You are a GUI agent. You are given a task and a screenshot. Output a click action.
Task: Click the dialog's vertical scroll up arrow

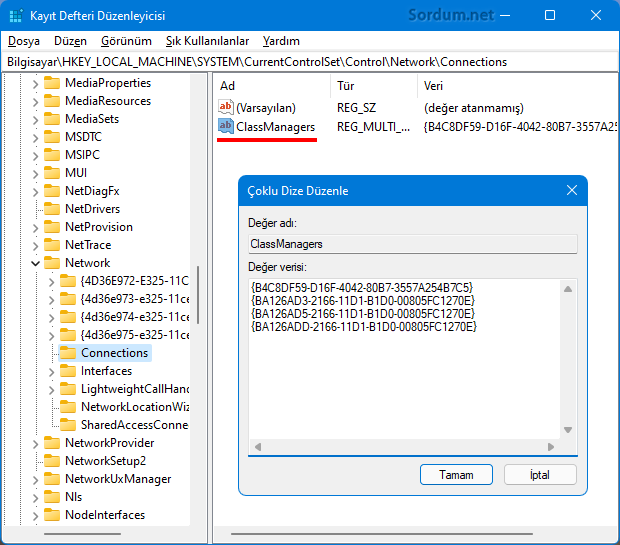pyautogui.click(x=568, y=289)
